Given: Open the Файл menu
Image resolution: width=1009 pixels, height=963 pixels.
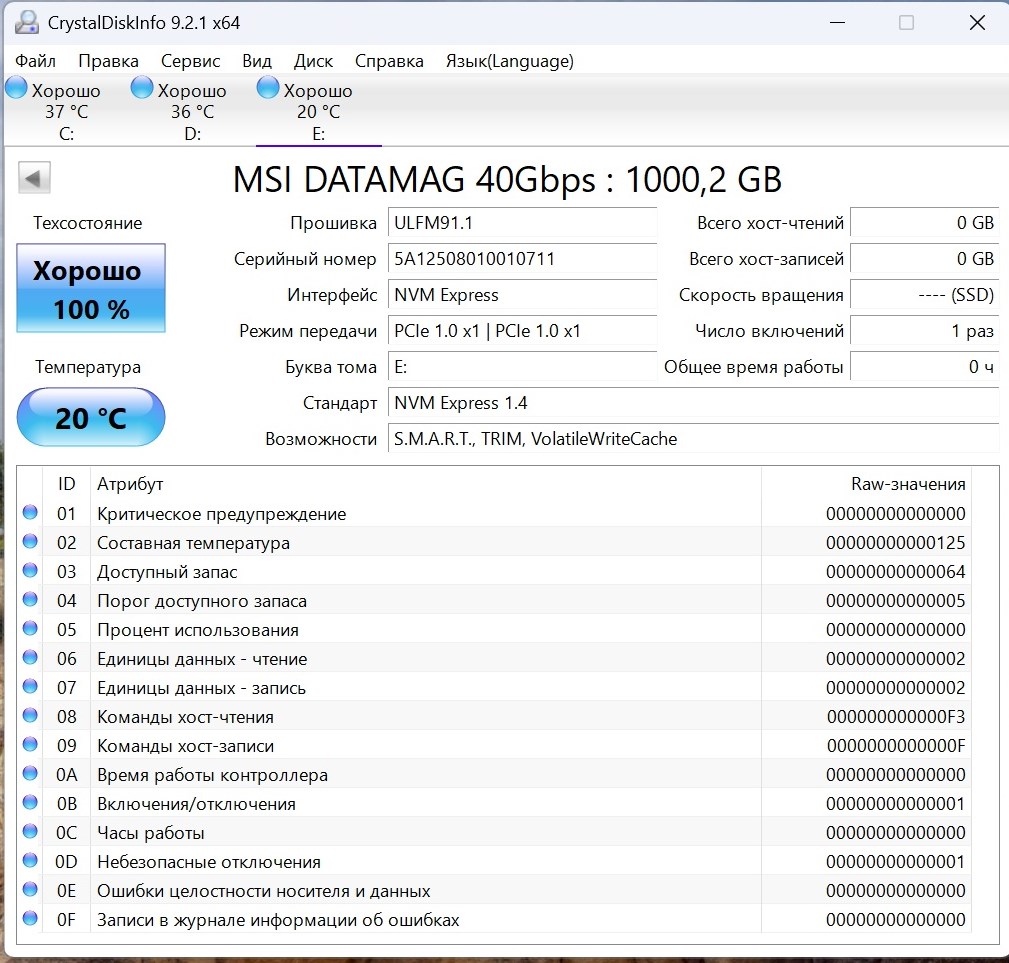Looking at the screenshot, I should click(x=36, y=61).
